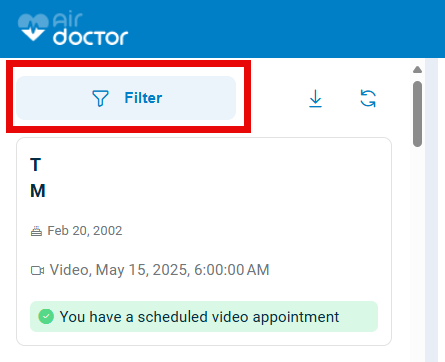The width and height of the screenshot is (445, 362).
Task: Open patient T M appointment card
Action: click(x=204, y=241)
